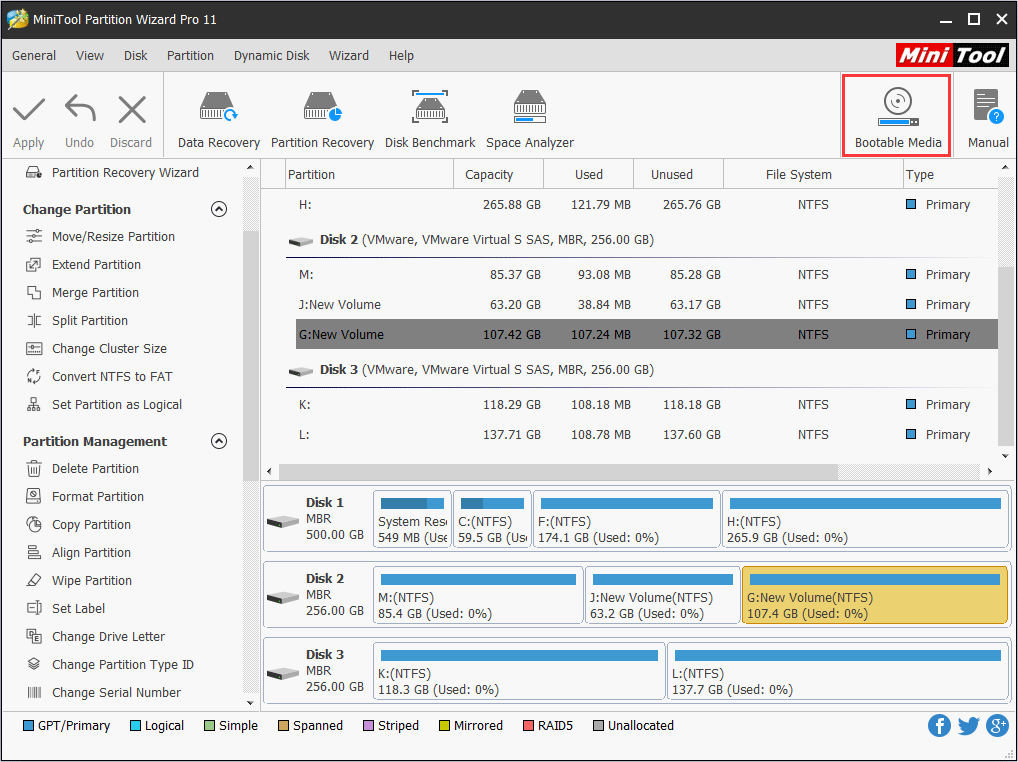The image size is (1018, 762).
Task: Click the partition list right scroll arrow
Action: (989, 471)
